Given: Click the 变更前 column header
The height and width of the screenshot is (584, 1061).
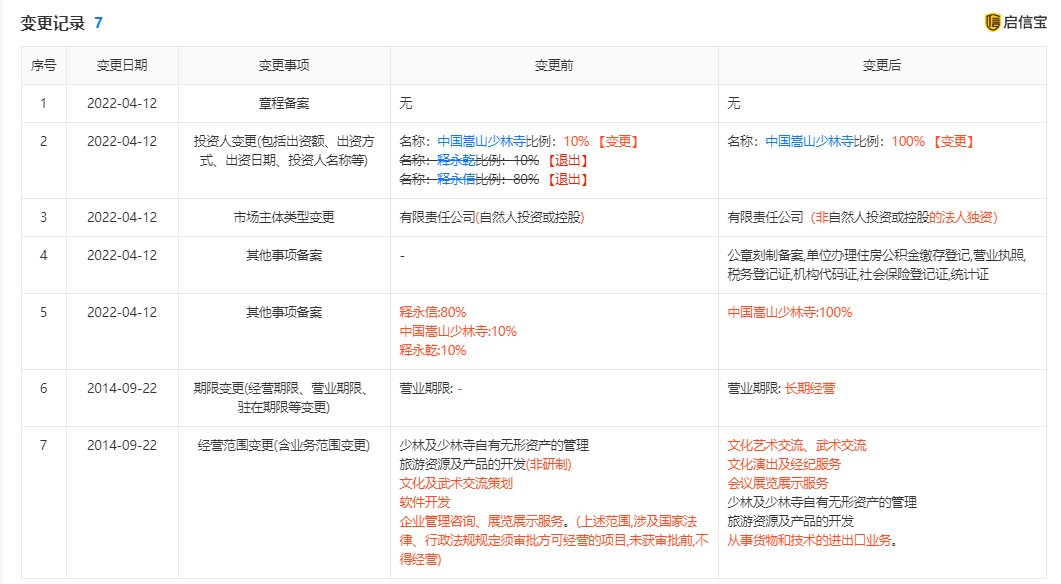Looking at the screenshot, I should click(x=554, y=66).
